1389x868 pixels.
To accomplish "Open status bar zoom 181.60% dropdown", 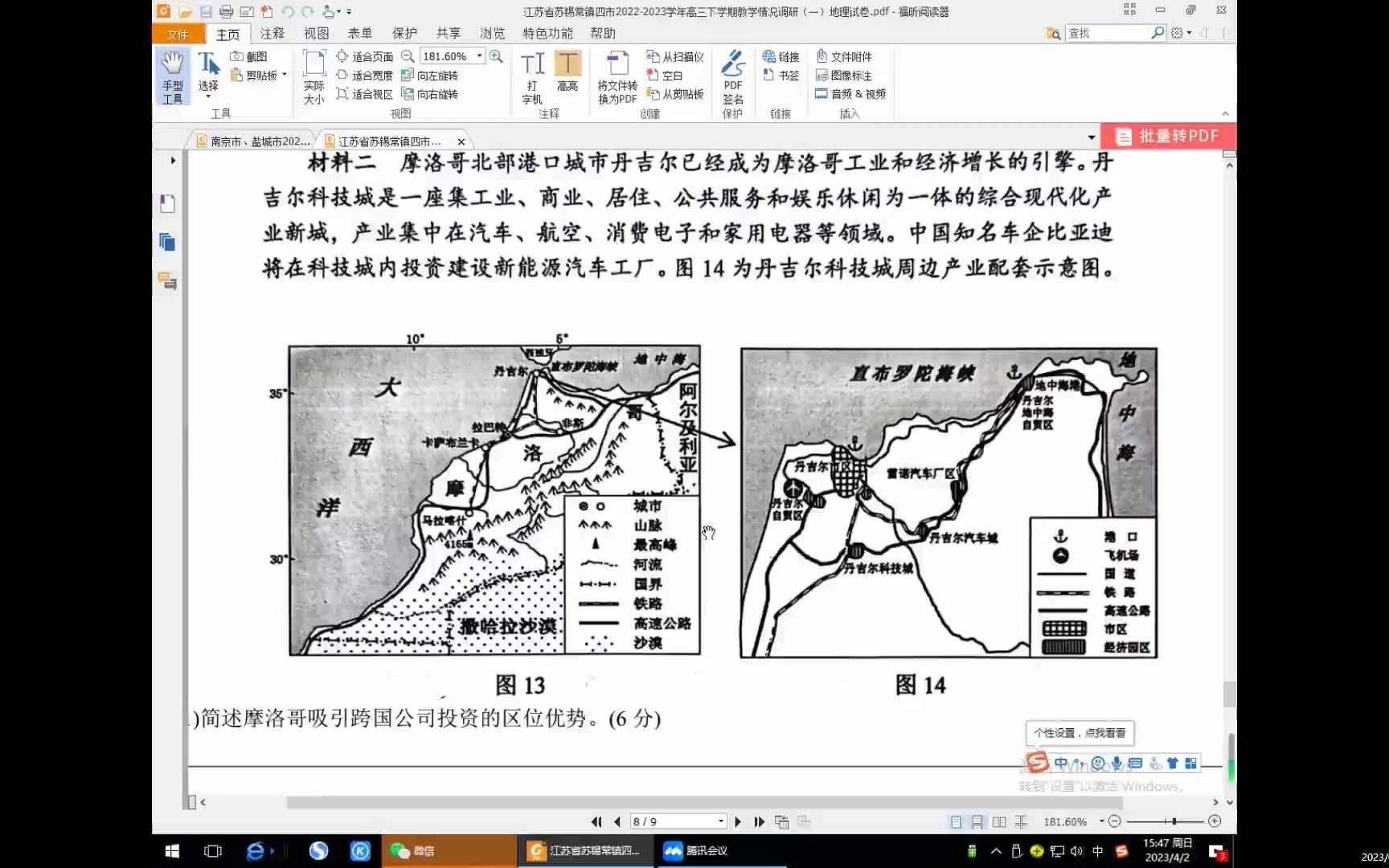I will point(1101,821).
